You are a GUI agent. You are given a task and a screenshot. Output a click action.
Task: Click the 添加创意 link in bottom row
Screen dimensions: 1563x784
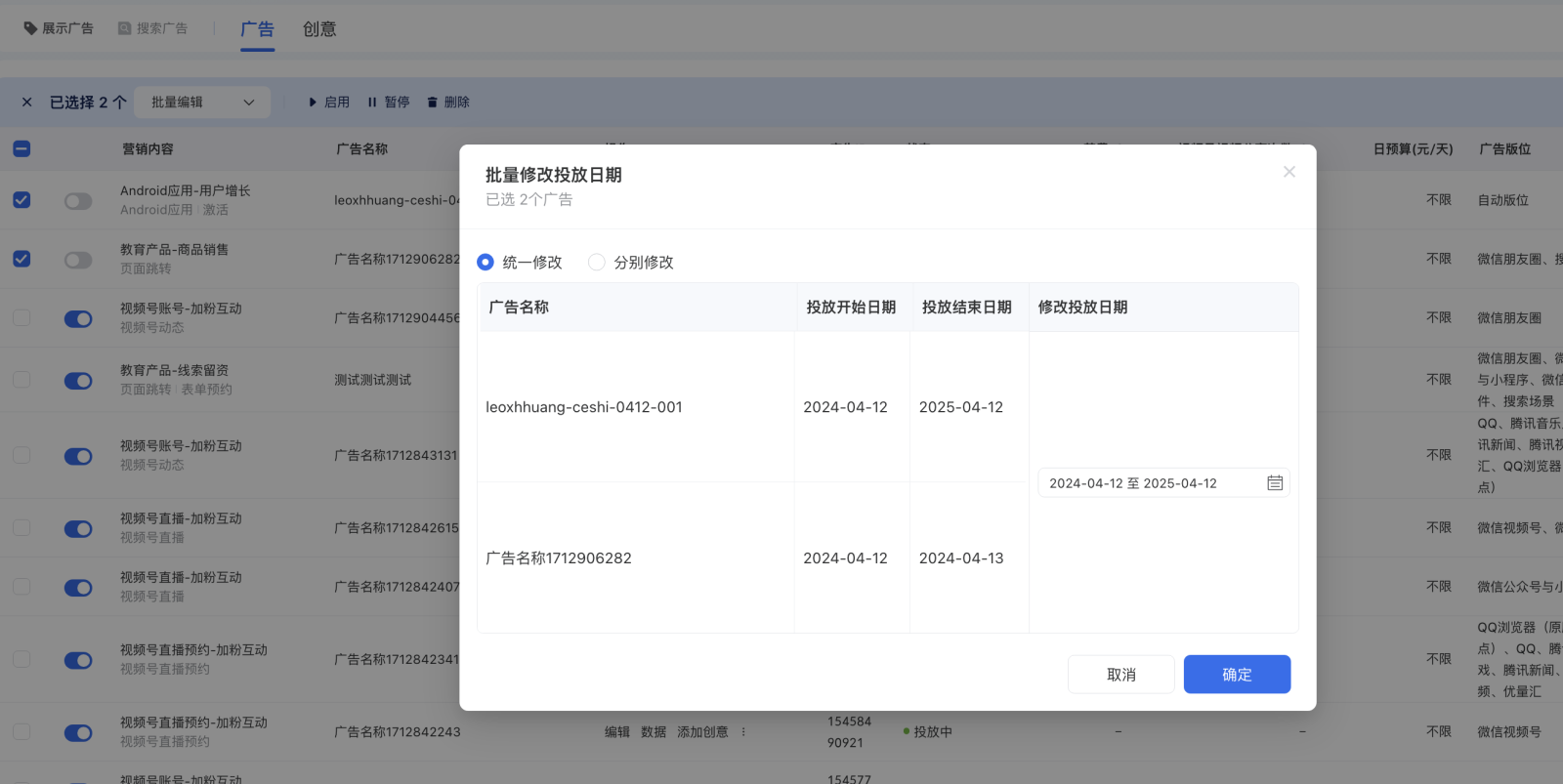click(x=702, y=732)
